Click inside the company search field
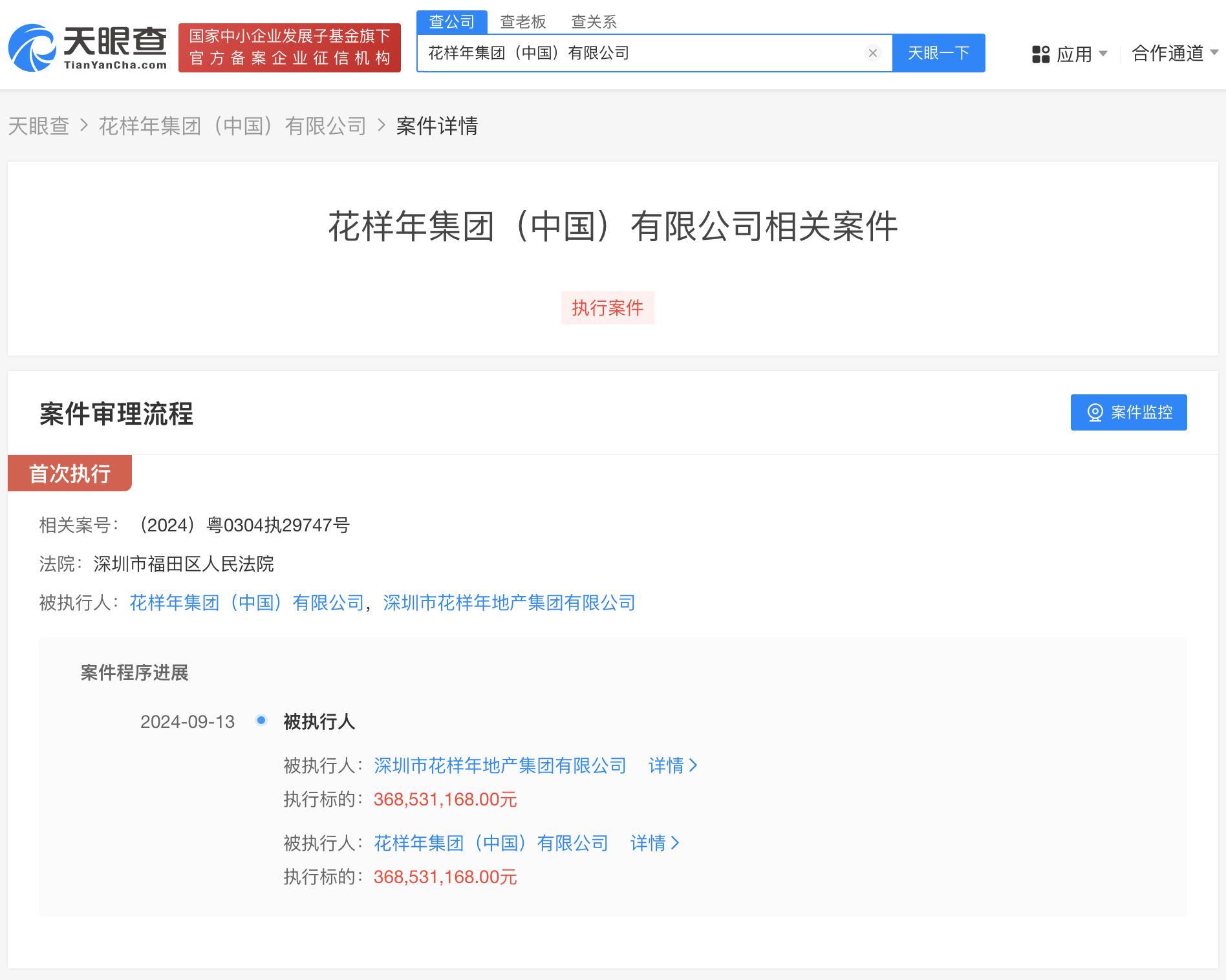This screenshot has width=1226, height=980. pyautogui.click(x=640, y=53)
